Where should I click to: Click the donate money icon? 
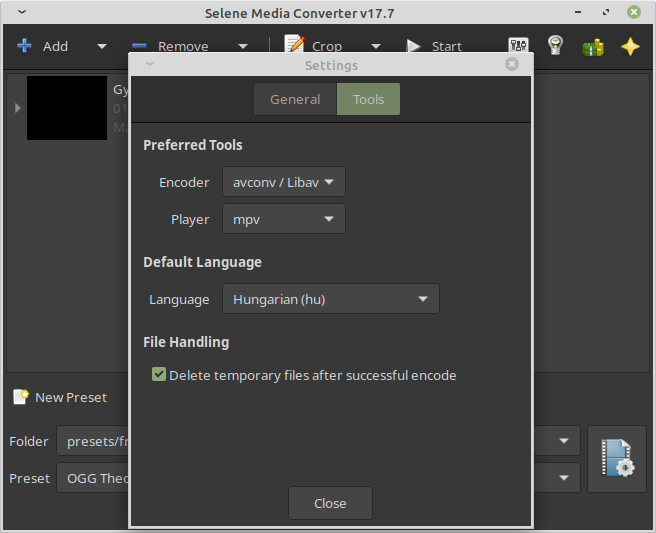[593, 47]
